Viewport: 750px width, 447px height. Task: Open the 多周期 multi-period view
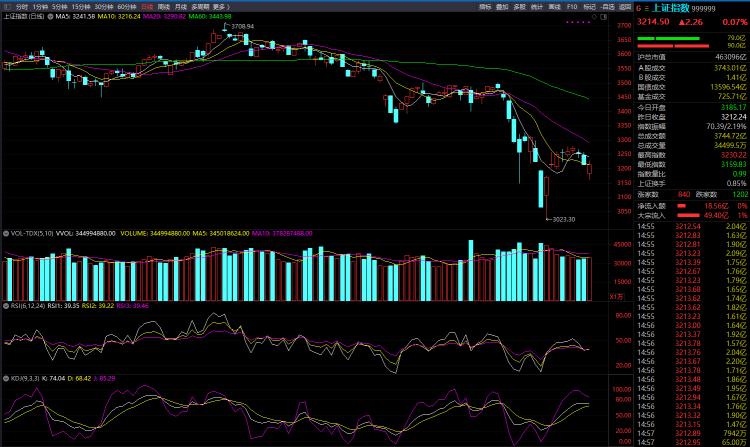tap(200, 7)
